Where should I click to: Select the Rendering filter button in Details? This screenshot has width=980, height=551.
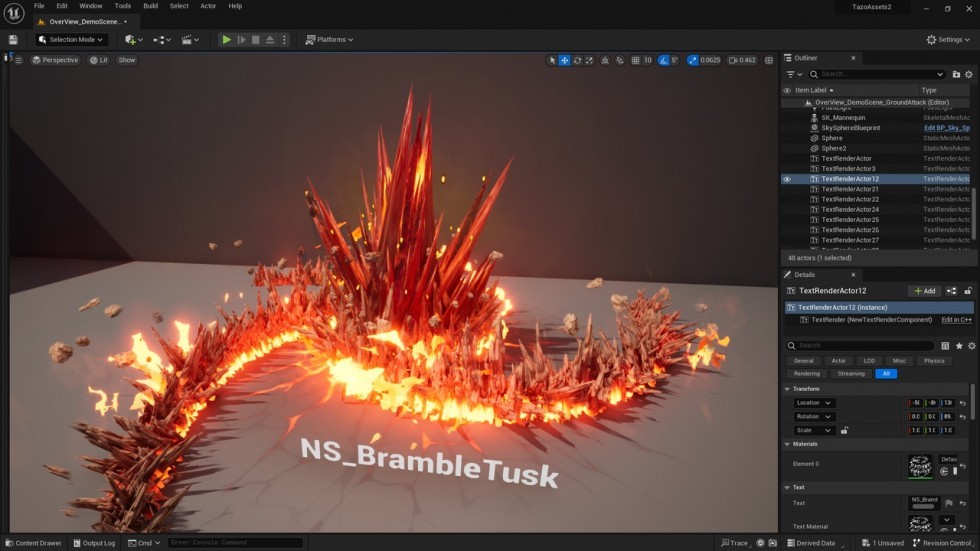point(806,374)
